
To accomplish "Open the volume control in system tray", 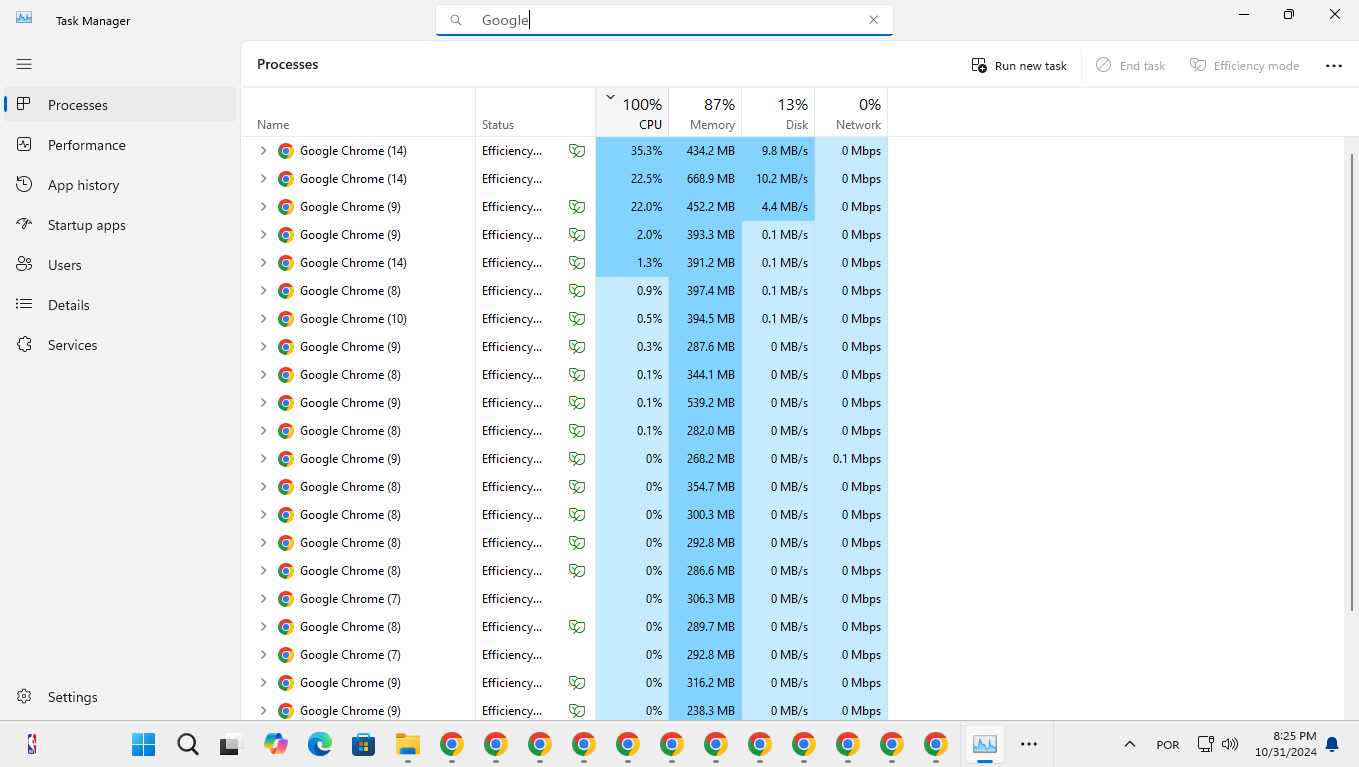I will [x=1230, y=744].
